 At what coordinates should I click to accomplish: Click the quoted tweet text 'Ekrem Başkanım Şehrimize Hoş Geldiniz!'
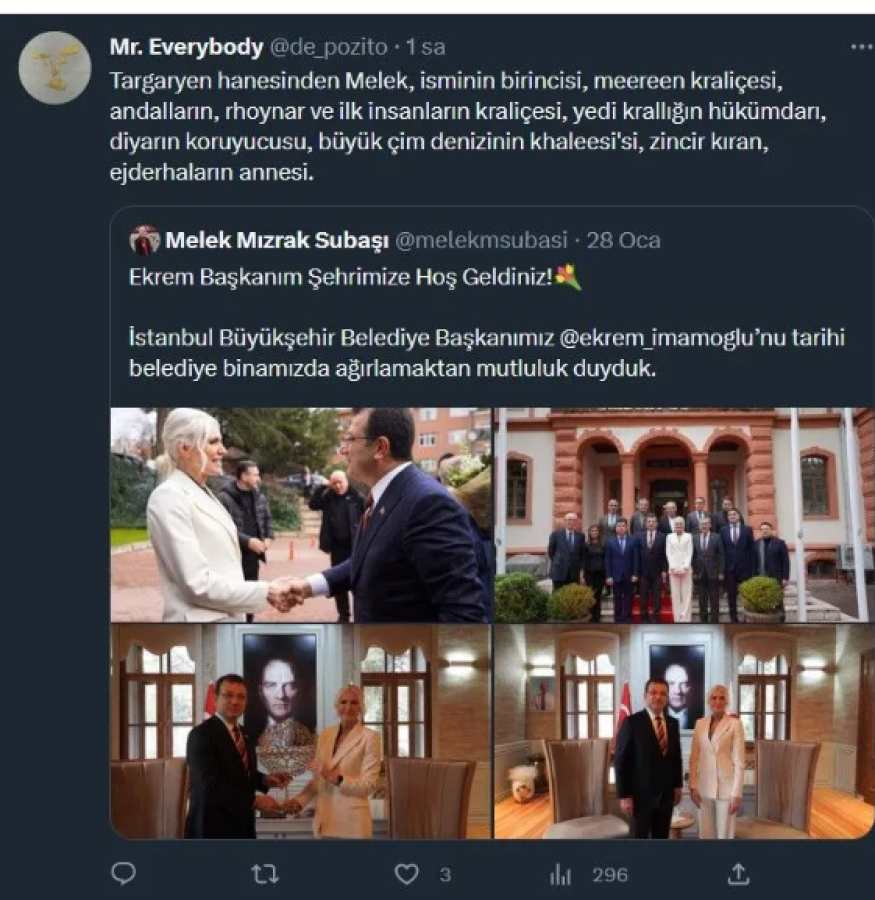click(340, 278)
